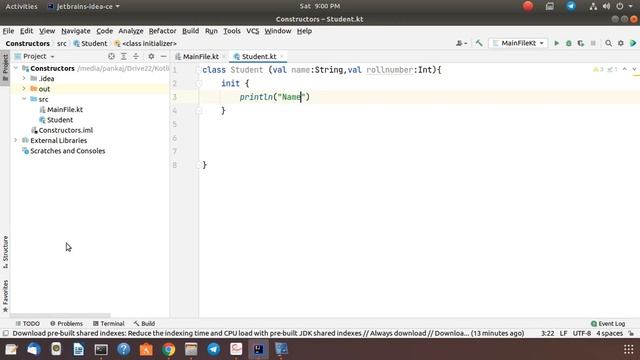Screen dimensions: 640x360
Task: Toggle the tool window bars icon in status bar
Action: (5, 333)
